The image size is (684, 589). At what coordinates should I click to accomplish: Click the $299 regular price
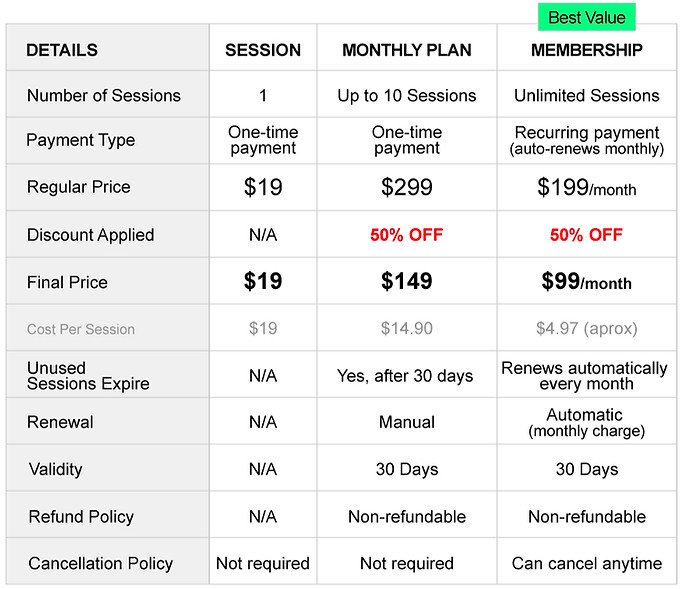click(x=407, y=187)
